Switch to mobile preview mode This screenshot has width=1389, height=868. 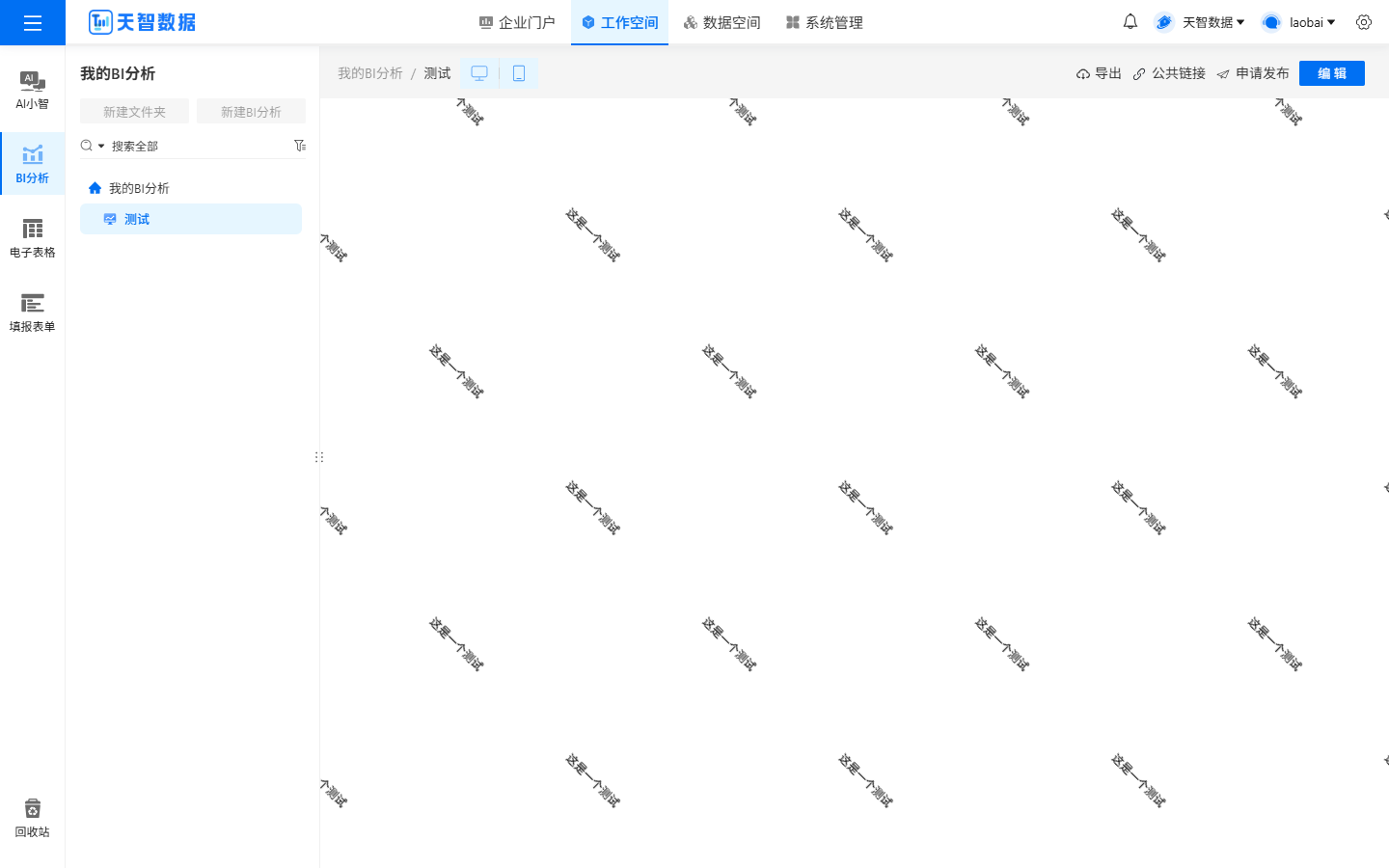(x=519, y=73)
